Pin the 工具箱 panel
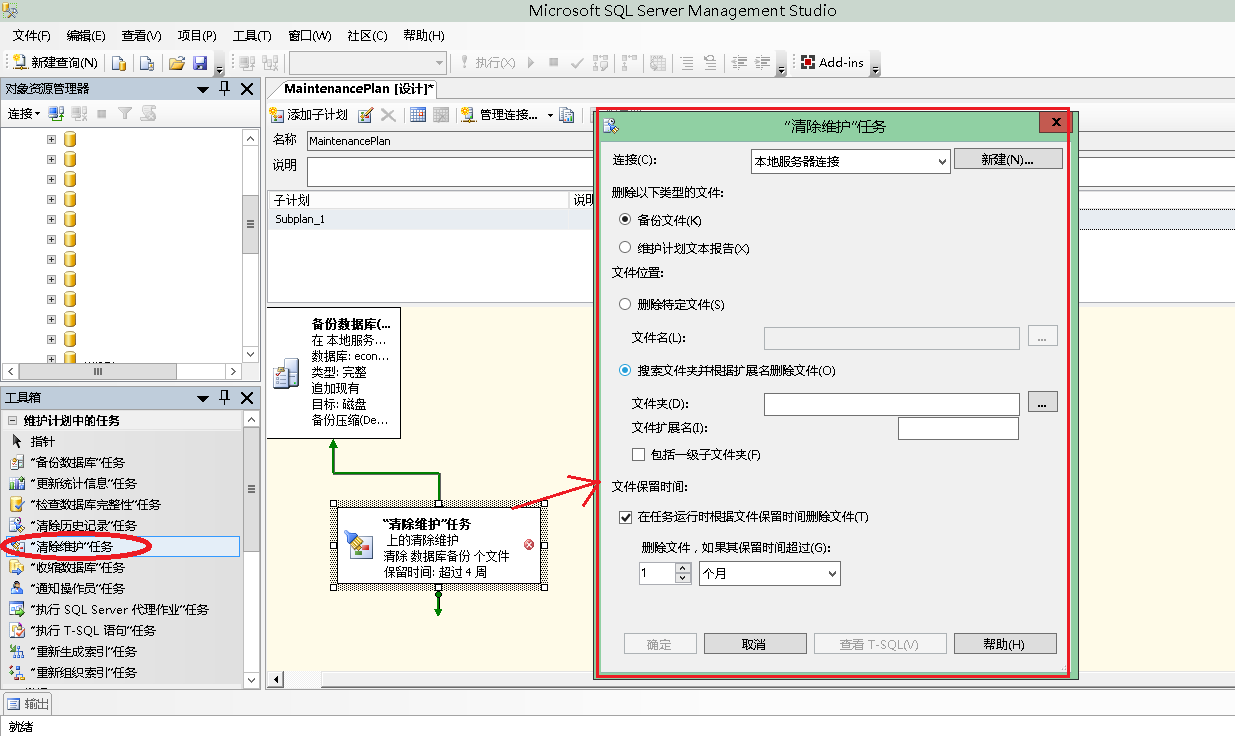The width and height of the screenshot is (1237, 736). pyautogui.click(x=225, y=397)
